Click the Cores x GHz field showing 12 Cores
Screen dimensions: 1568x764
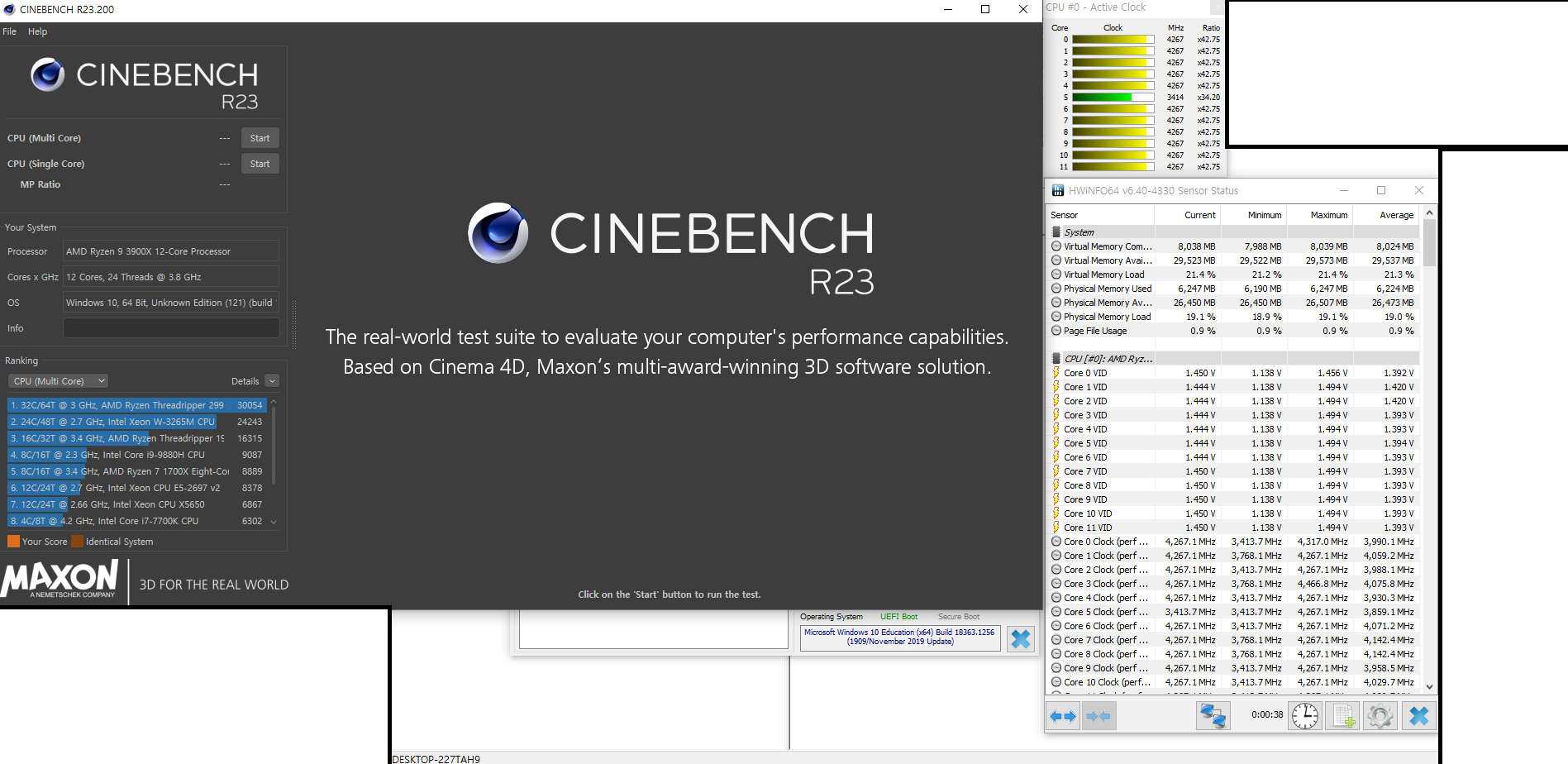coord(171,277)
